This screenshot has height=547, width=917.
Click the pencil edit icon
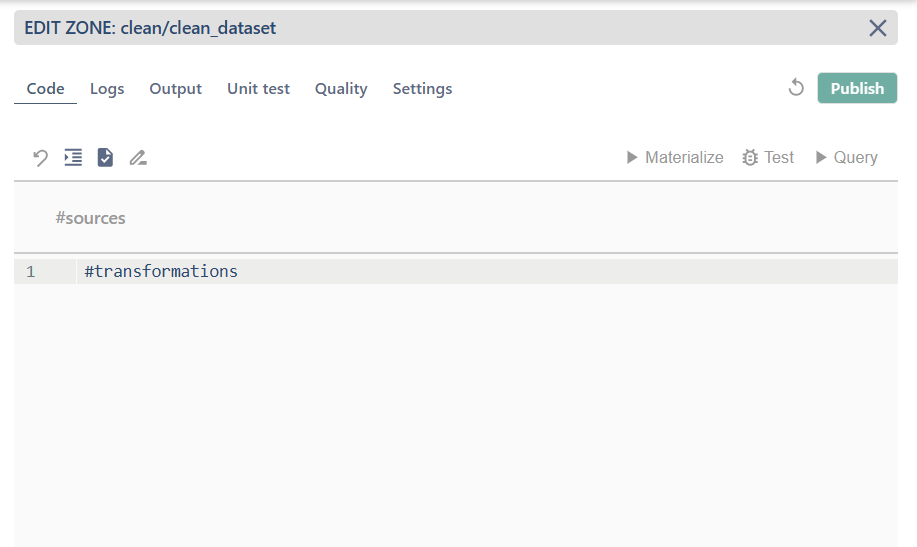click(138, 157)
